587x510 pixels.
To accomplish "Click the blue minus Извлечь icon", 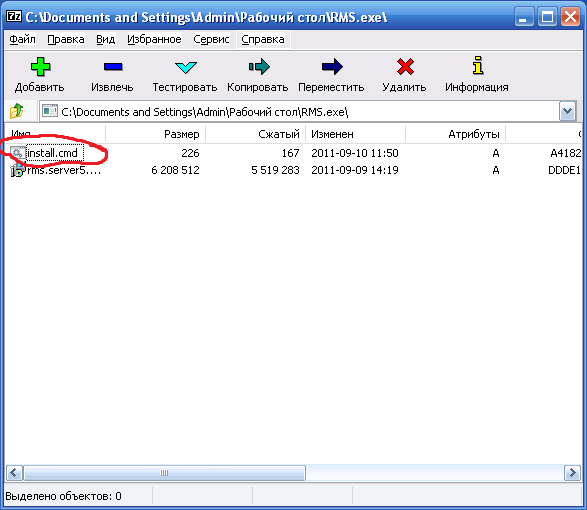I will 113,67.
